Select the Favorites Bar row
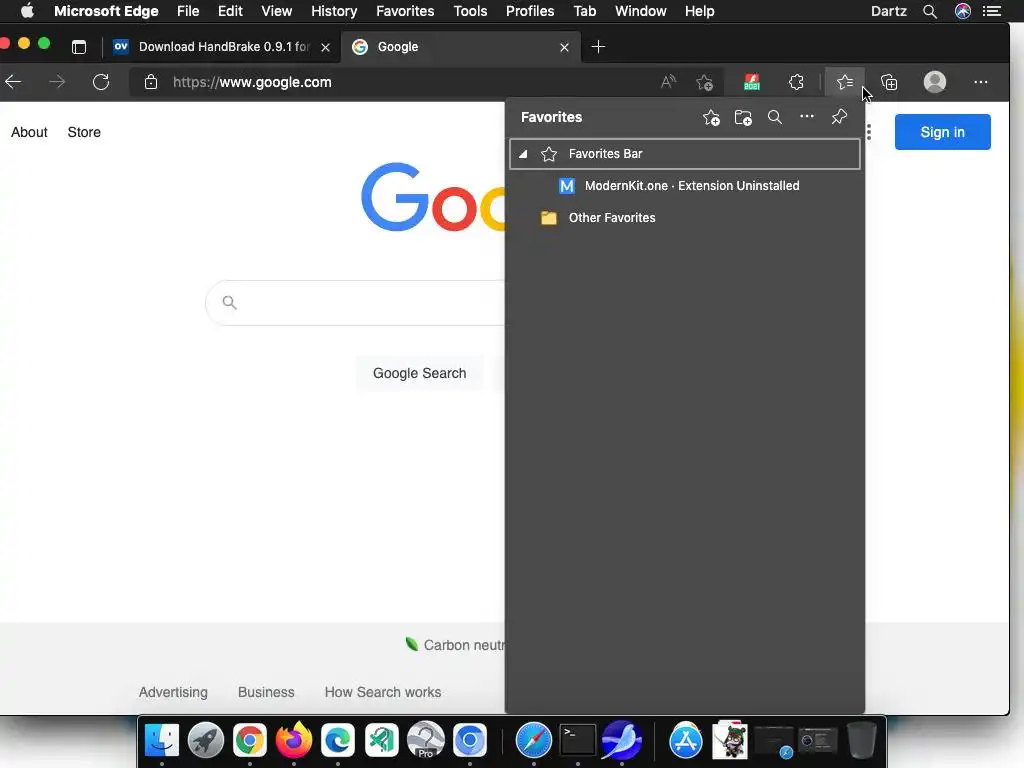 684,154
